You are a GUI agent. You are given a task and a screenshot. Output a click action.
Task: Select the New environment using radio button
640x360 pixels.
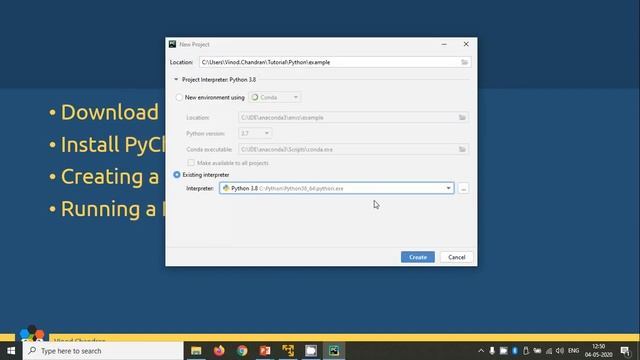(179, 98)
